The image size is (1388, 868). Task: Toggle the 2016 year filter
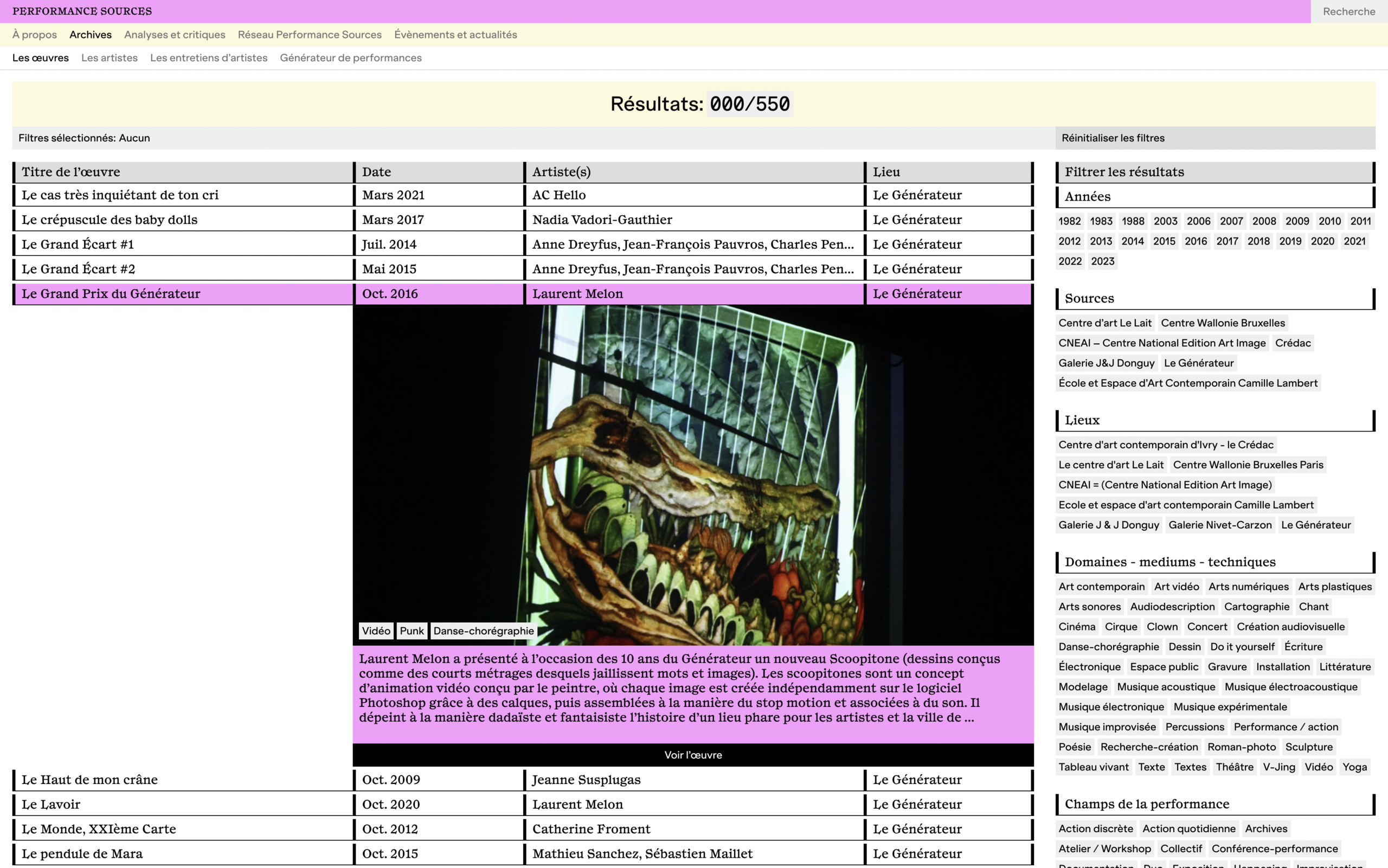1195,241
